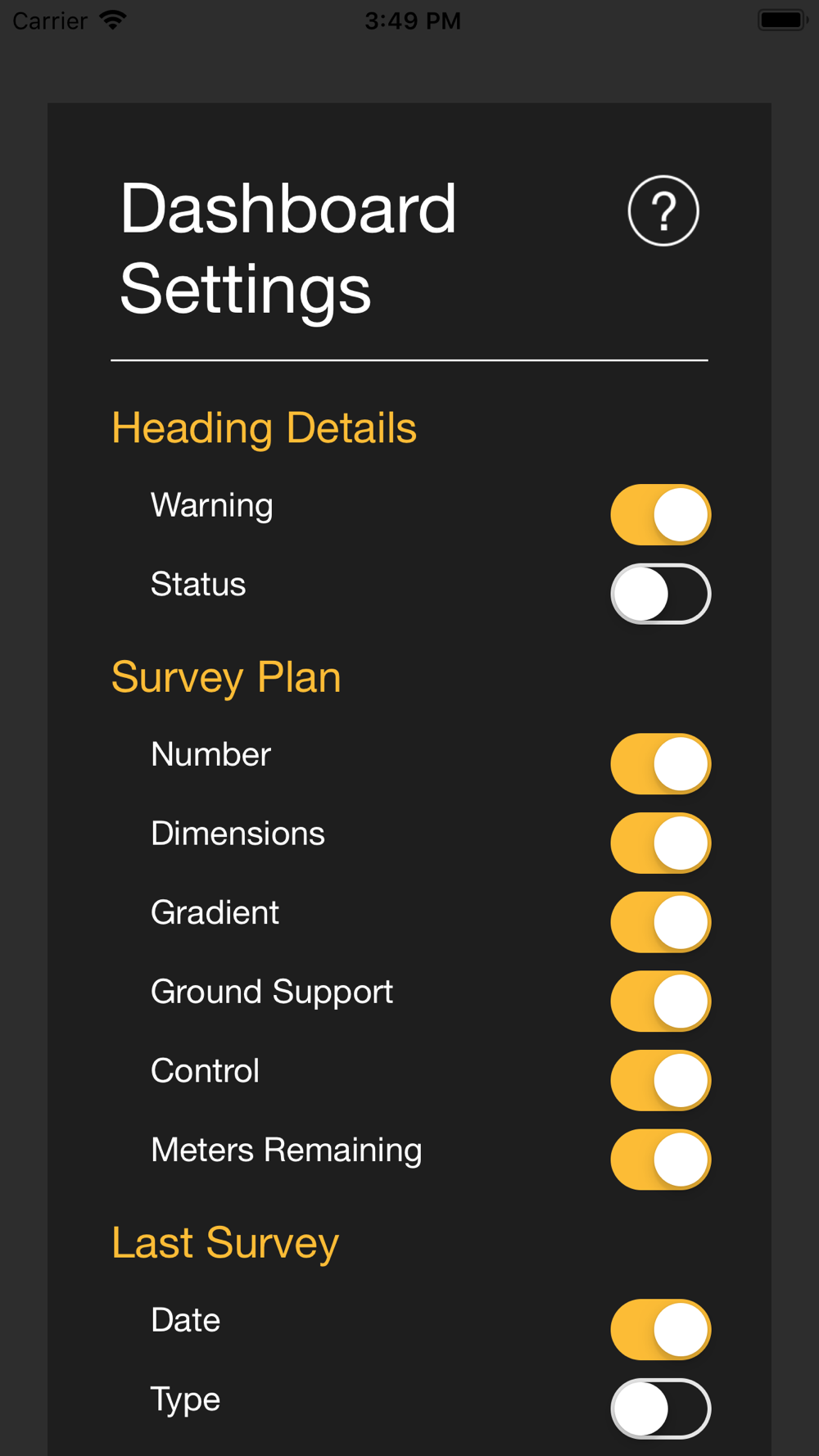
Task: Turn off the Number toggle
Action: pyautogui.click(x=660, y=764)
